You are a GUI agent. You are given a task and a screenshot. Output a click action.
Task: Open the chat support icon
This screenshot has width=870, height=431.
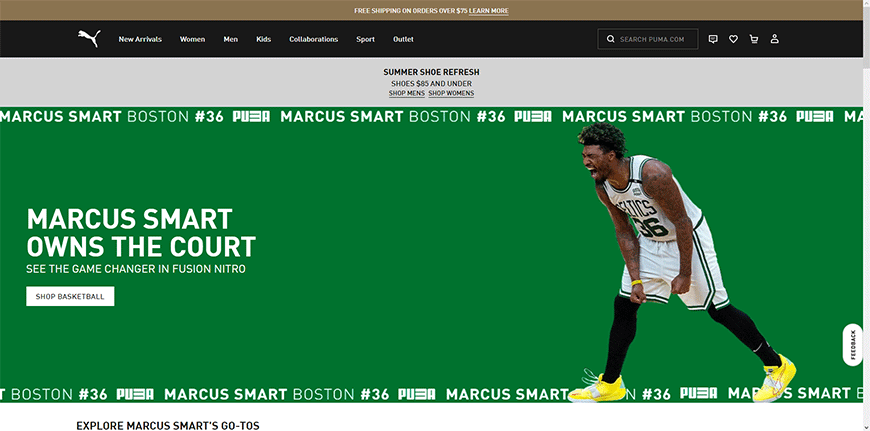click(x=713, y=39)
